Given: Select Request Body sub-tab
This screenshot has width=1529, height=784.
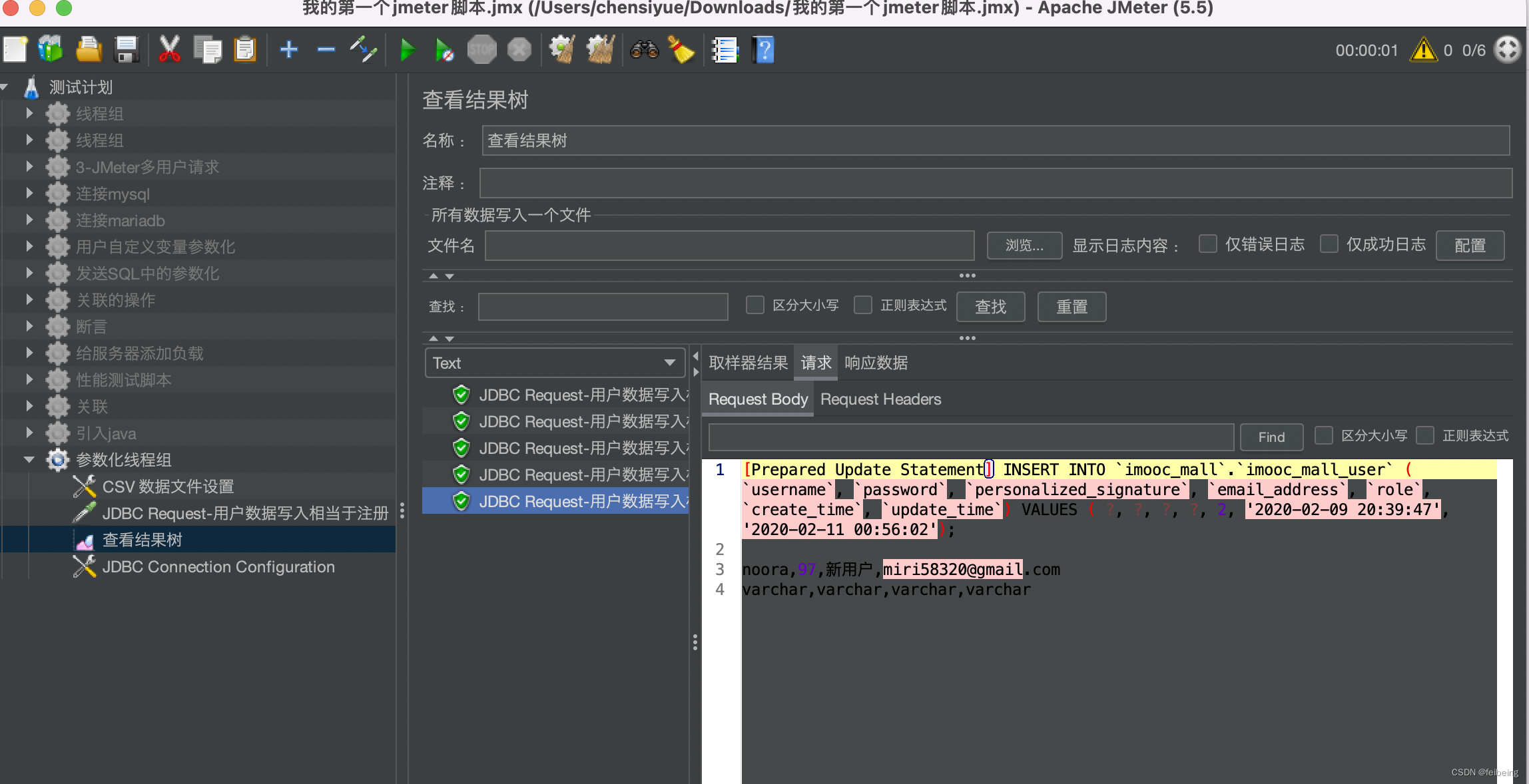Looking at the screenshot, I should pos(758,399).
